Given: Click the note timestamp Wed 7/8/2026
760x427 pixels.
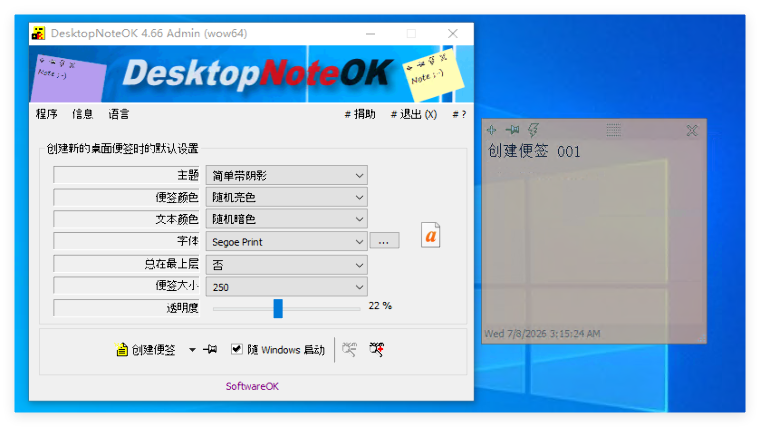Looking at the screenshot, I should [542, 333].
